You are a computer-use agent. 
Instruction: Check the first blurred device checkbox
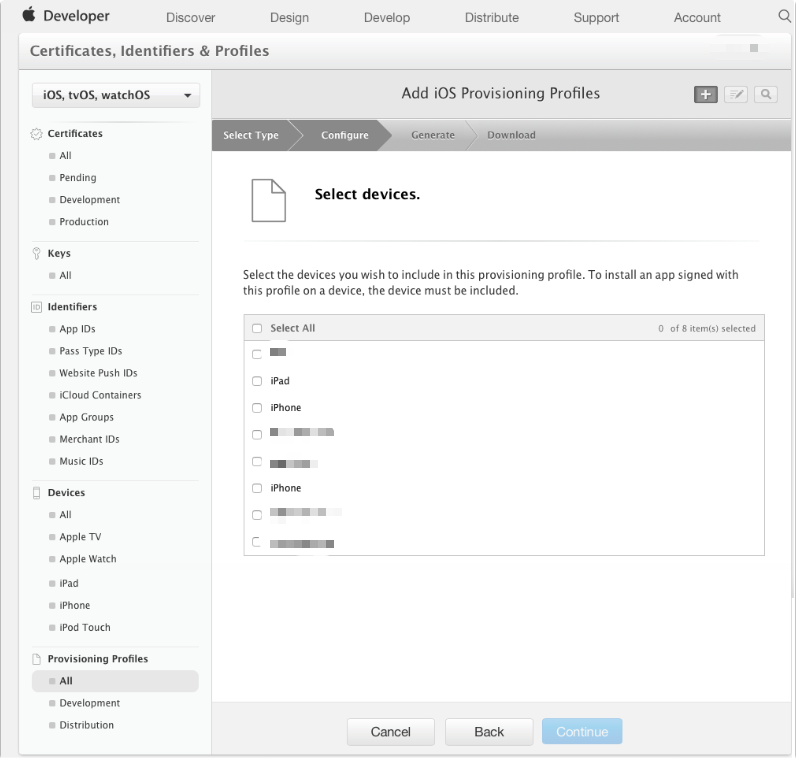[257, 354]
